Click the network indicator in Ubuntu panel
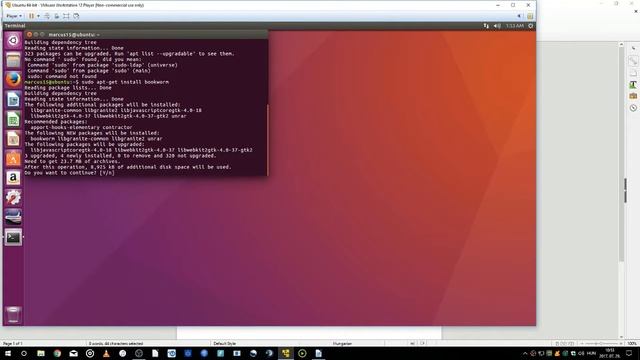This screenshot has width=640, height=360. tap(486, 26)
